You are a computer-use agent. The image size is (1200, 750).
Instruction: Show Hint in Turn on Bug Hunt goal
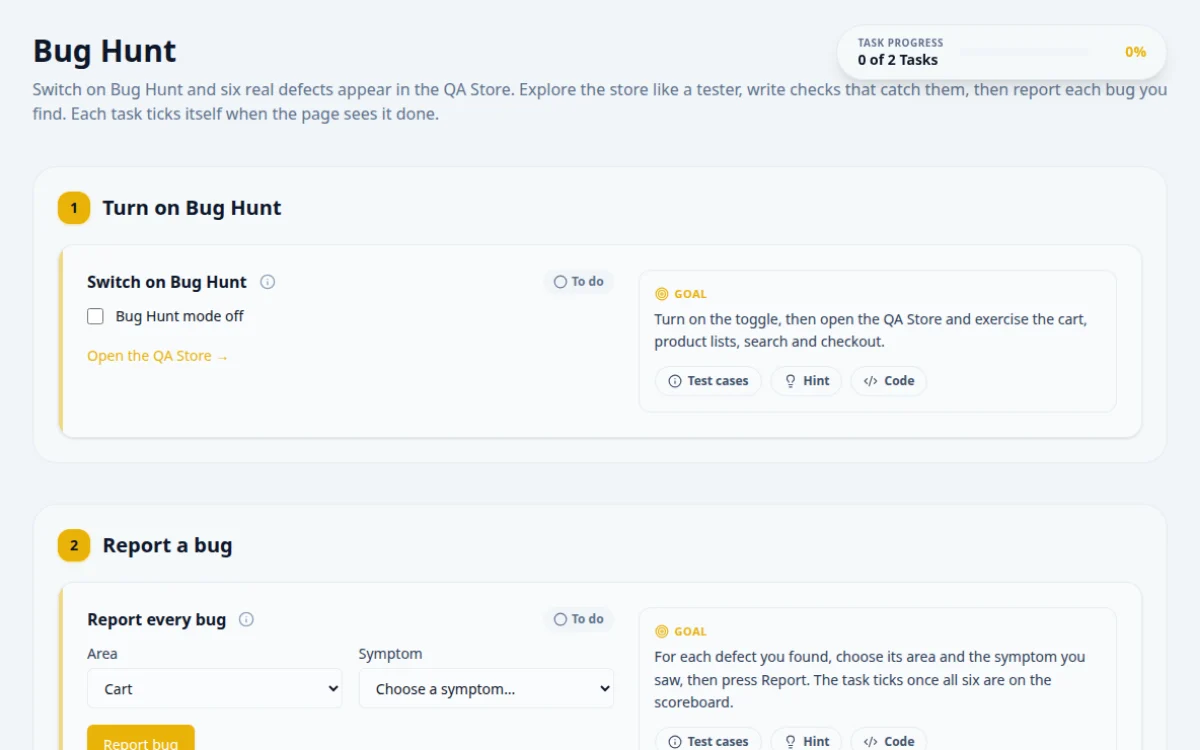(x=806, y=381)
